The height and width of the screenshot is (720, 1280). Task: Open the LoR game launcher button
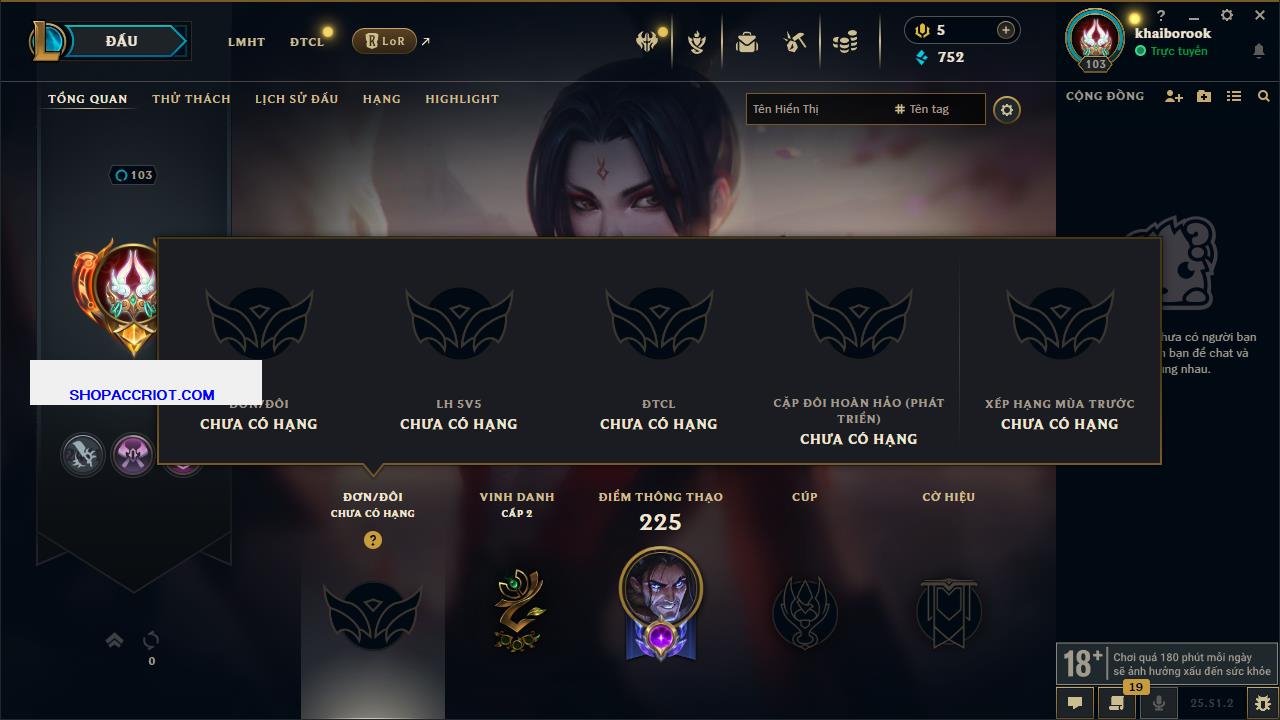[384, 41]
